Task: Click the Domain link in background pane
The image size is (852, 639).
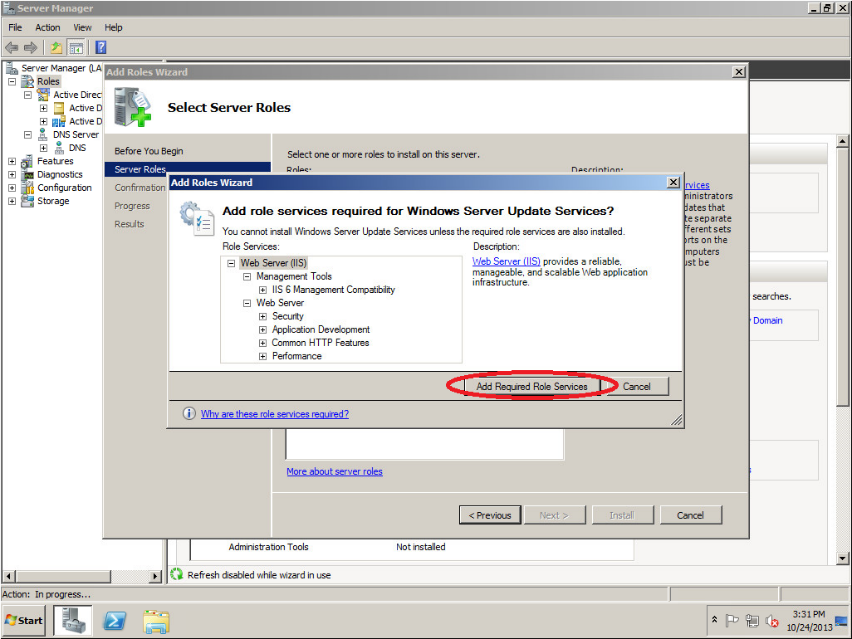Action: tap(767, 321)
